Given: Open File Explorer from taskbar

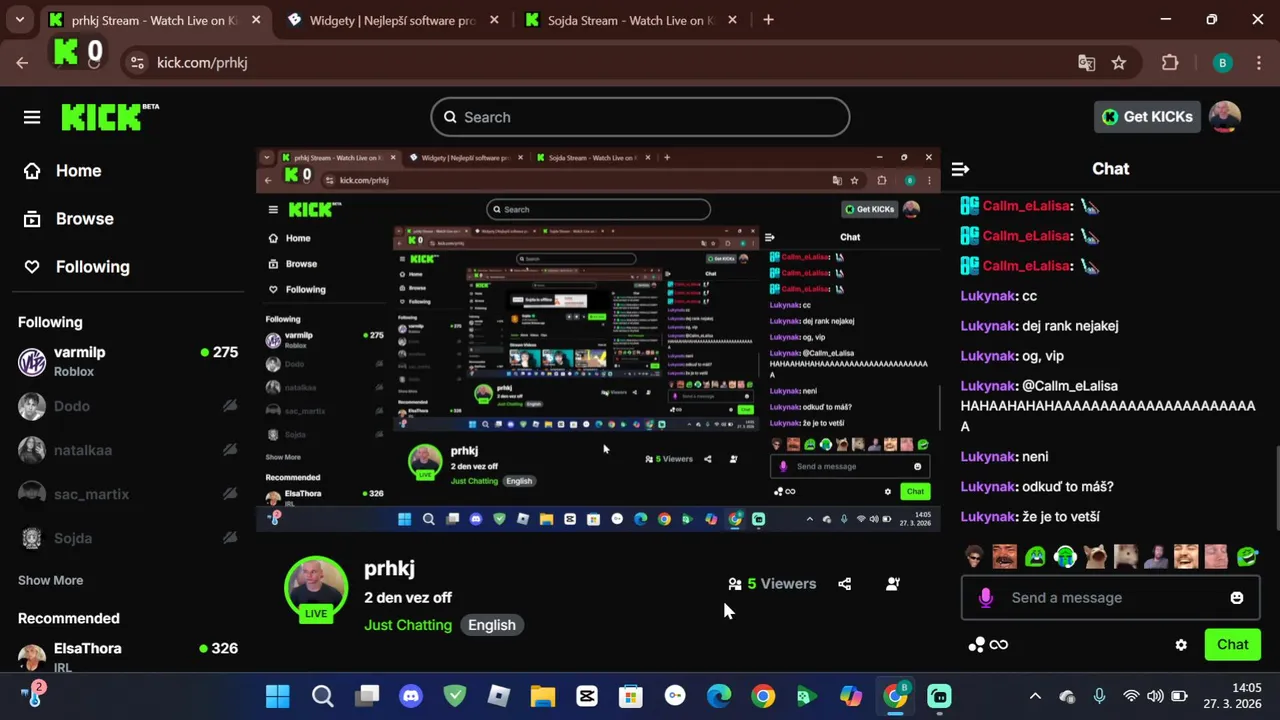Looking at the screenshot, I should coord(543,696).
